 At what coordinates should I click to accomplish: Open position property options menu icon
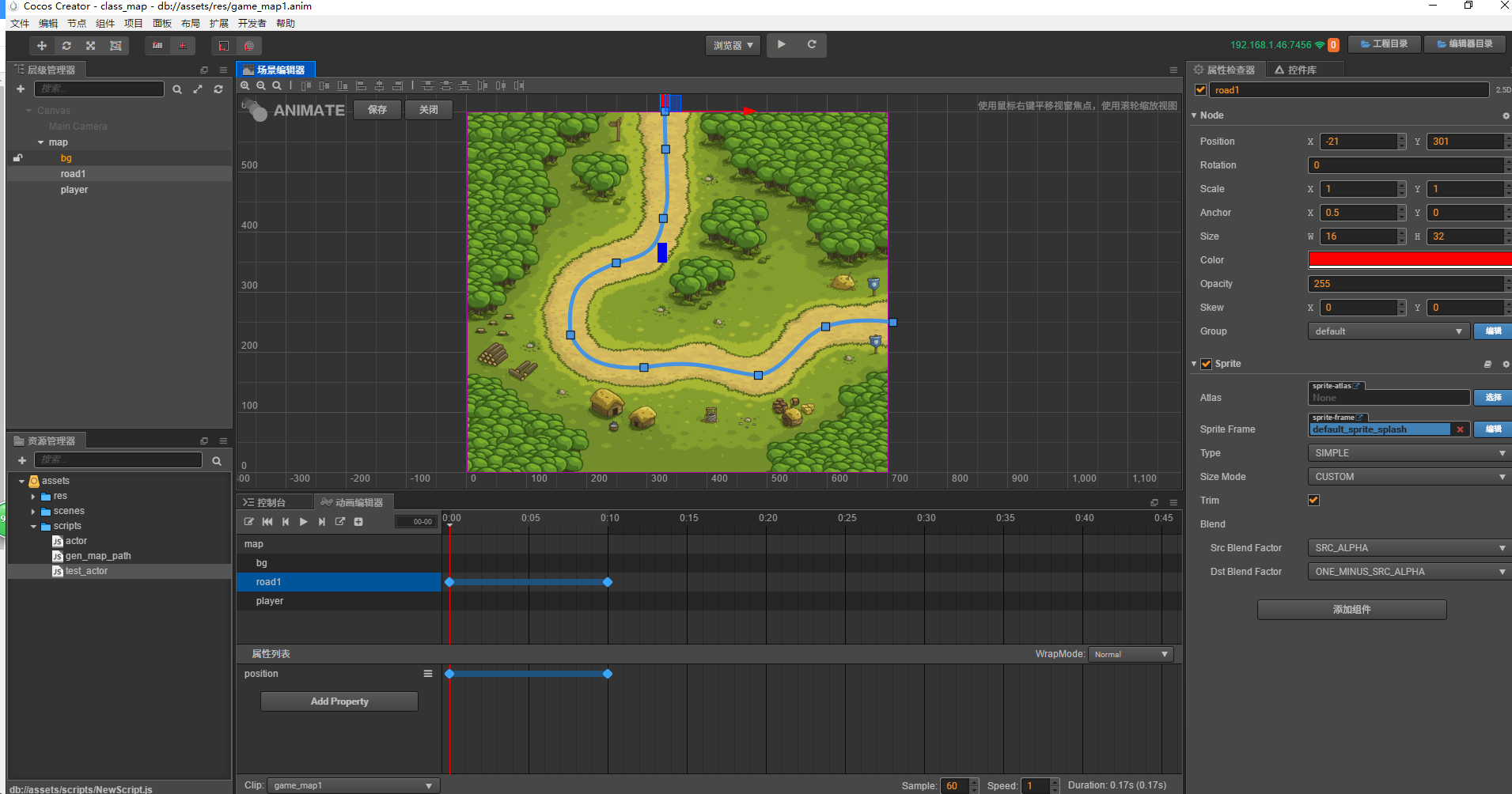[x=428, y=674]
